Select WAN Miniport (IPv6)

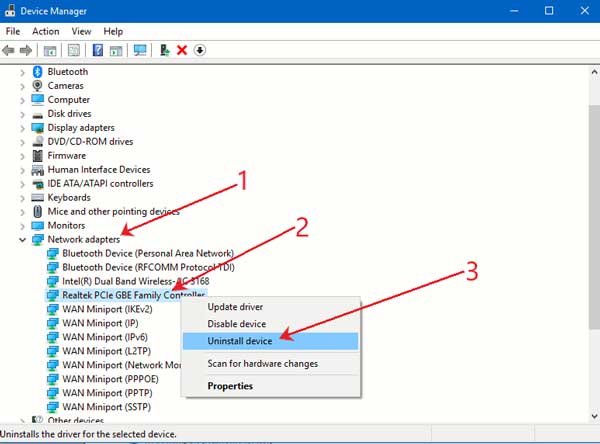pos(105,337)
